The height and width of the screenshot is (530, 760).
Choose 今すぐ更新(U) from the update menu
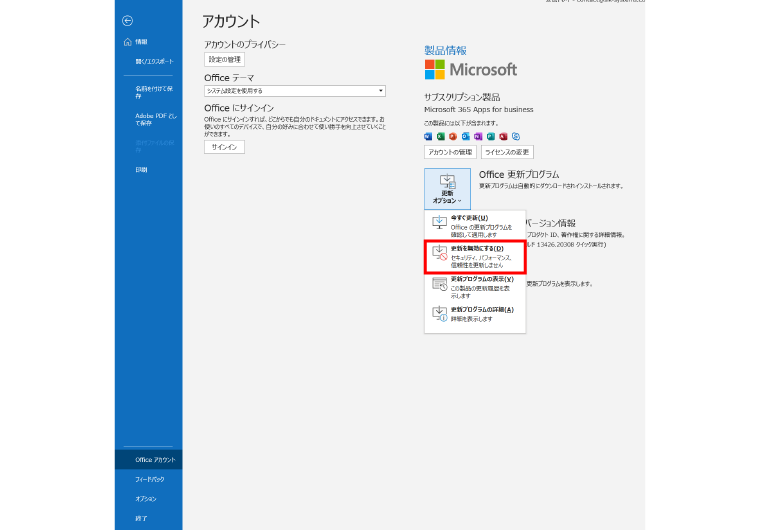click(x=475, y=226)
